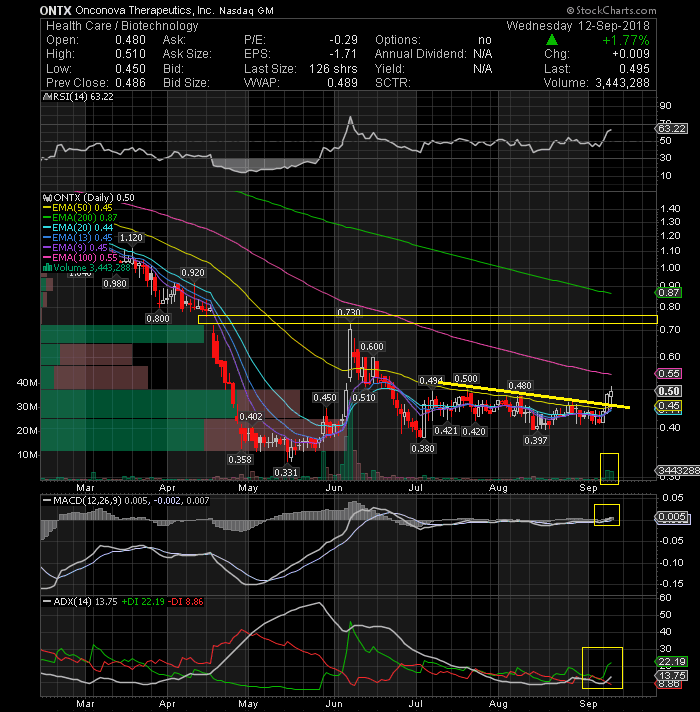Click the Low value 0.450 in the header
Viewport: 700px width, 712px height.
[130, 69]
